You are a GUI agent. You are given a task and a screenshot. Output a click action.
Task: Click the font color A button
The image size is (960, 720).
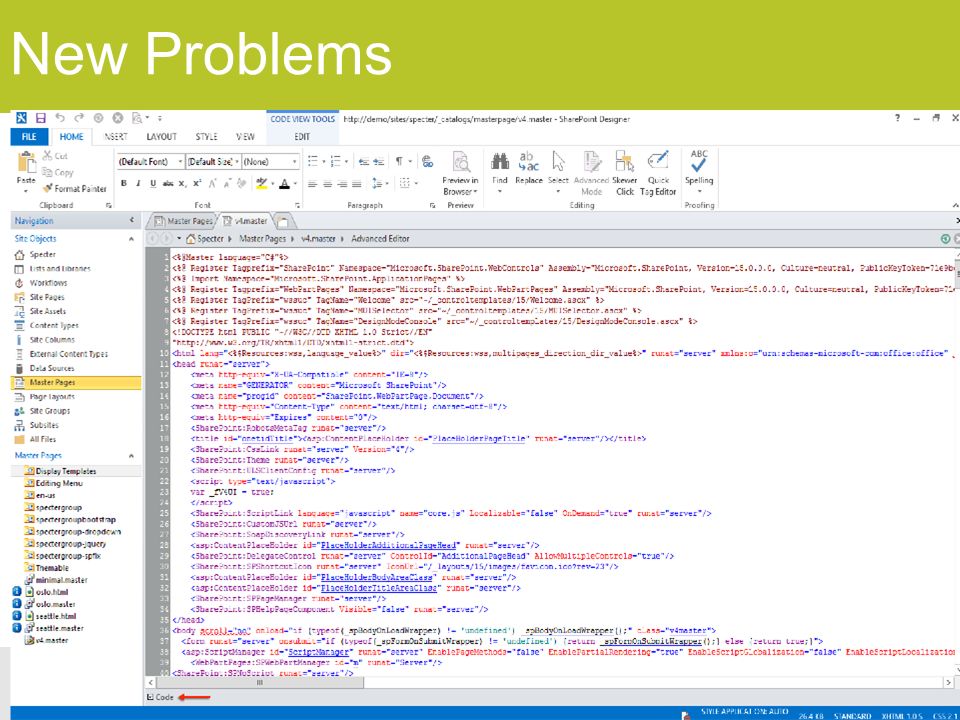284,183
